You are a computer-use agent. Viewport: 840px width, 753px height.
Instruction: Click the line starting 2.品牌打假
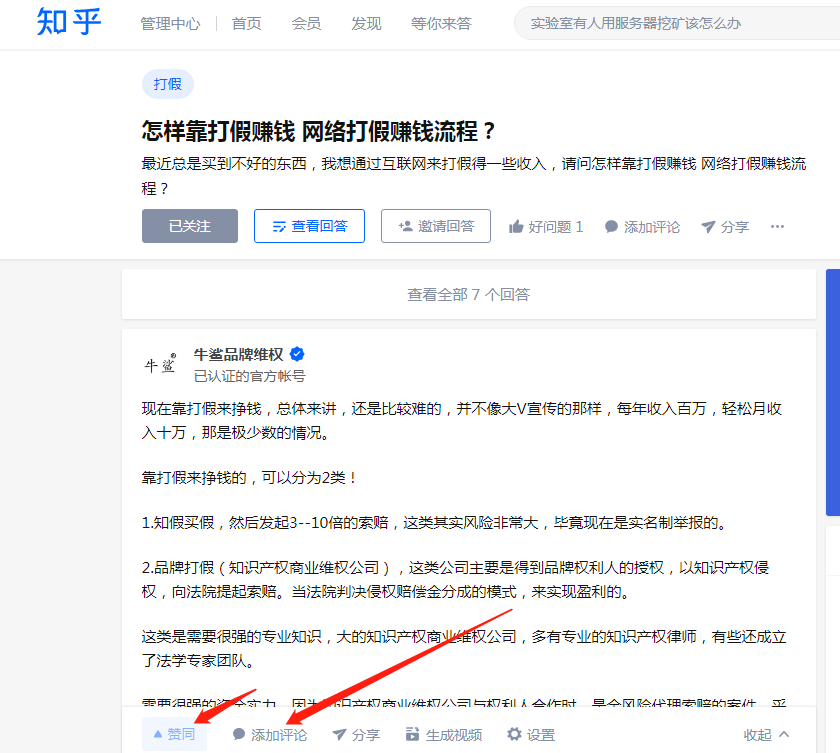[455, 579]
